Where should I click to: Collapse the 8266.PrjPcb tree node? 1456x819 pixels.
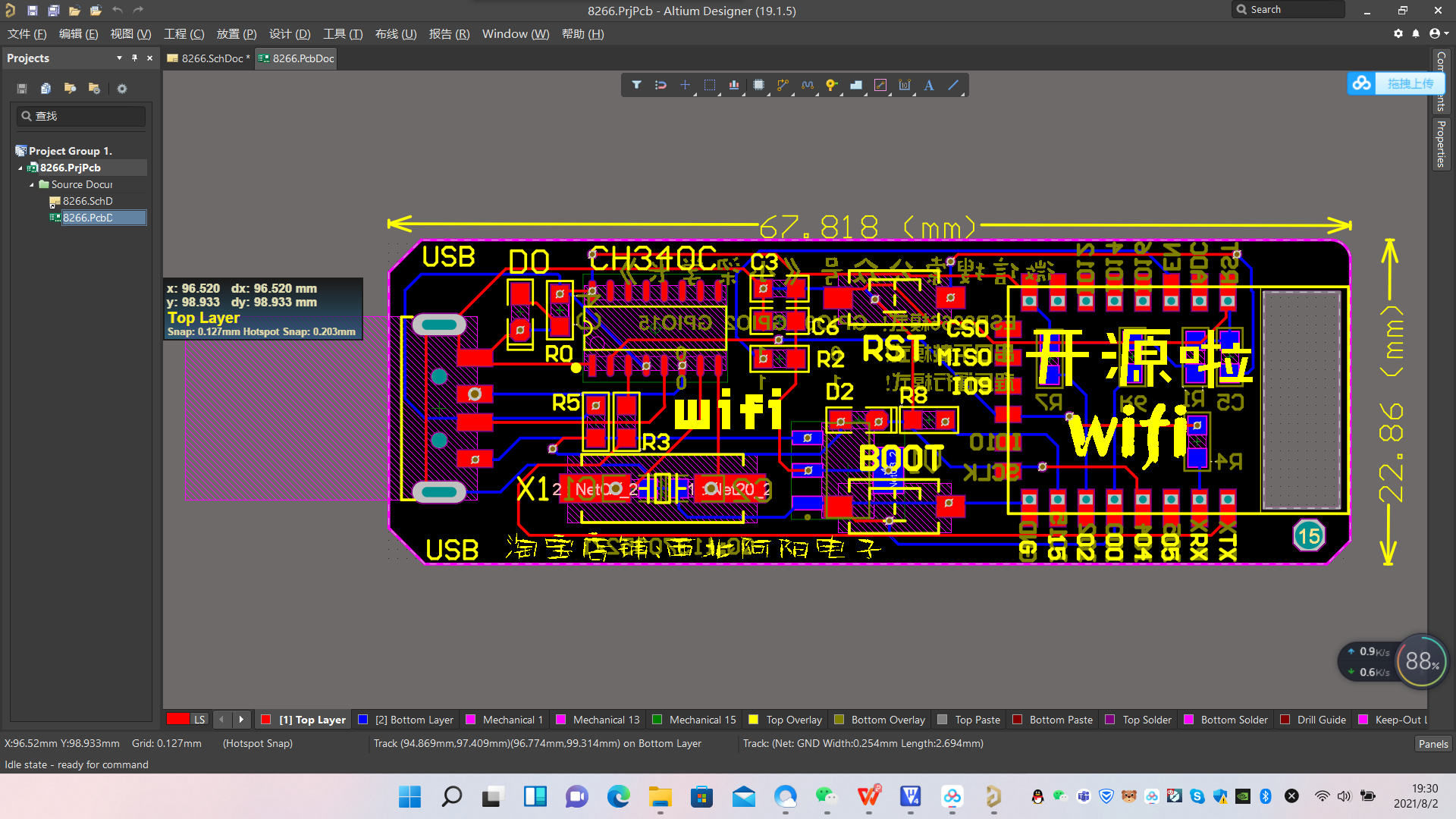point(20,168)
